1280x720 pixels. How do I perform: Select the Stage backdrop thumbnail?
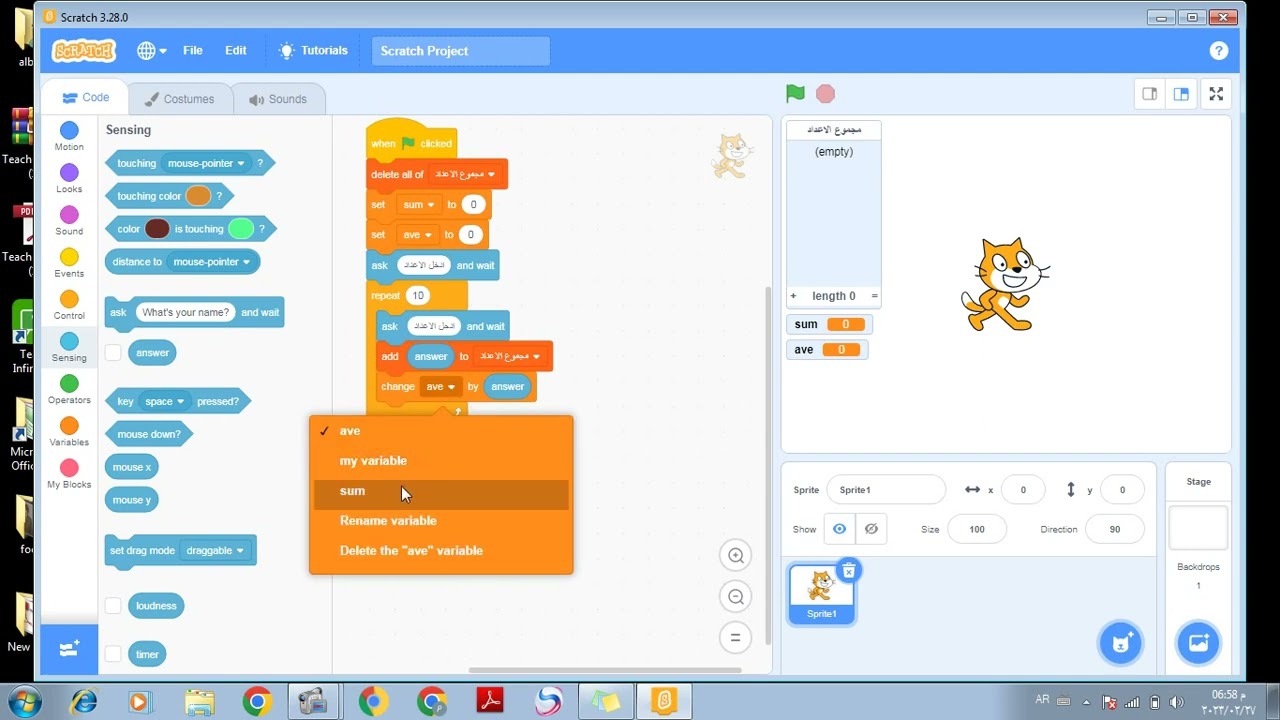point(1198,527)
